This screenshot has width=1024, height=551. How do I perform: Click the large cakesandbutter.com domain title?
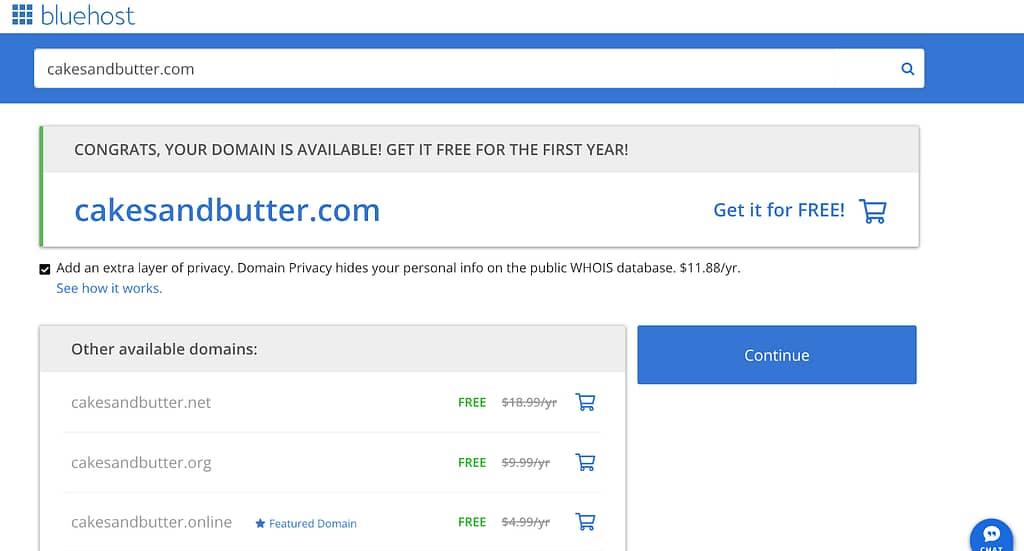click(x=227, y=210)
